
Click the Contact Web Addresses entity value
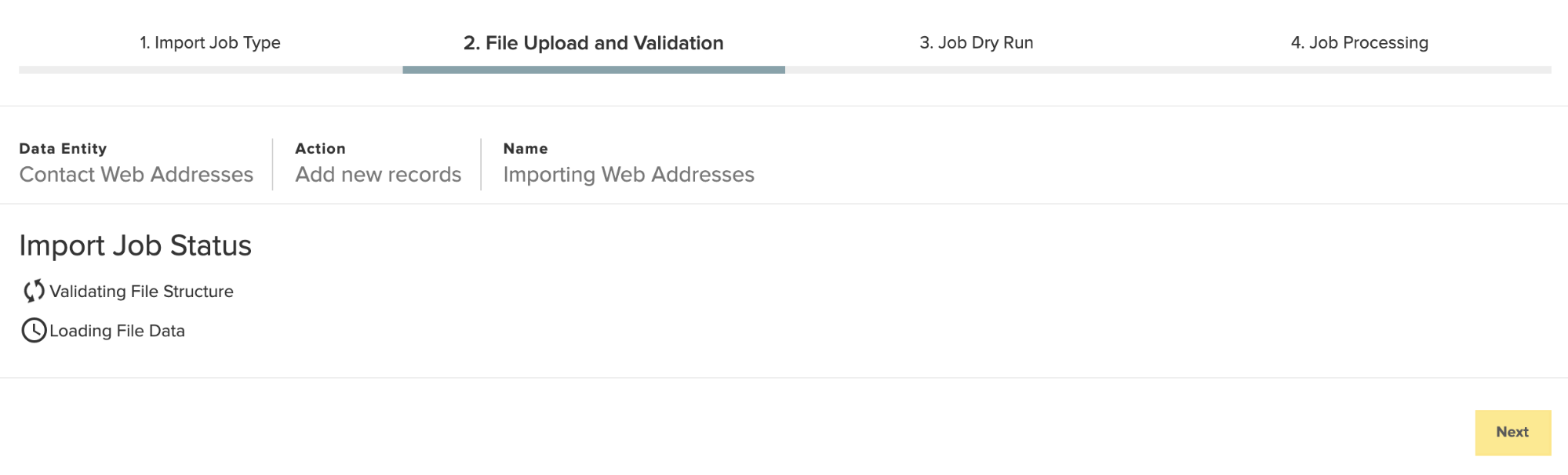[136, 175]
